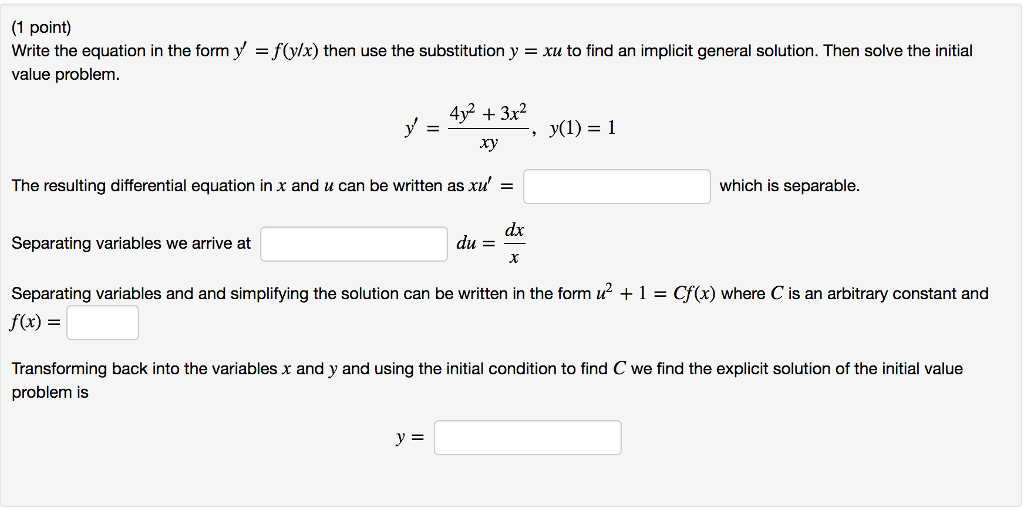Click the words 'problem is'
Viewport: 1024px width, 508px height.
50,393
